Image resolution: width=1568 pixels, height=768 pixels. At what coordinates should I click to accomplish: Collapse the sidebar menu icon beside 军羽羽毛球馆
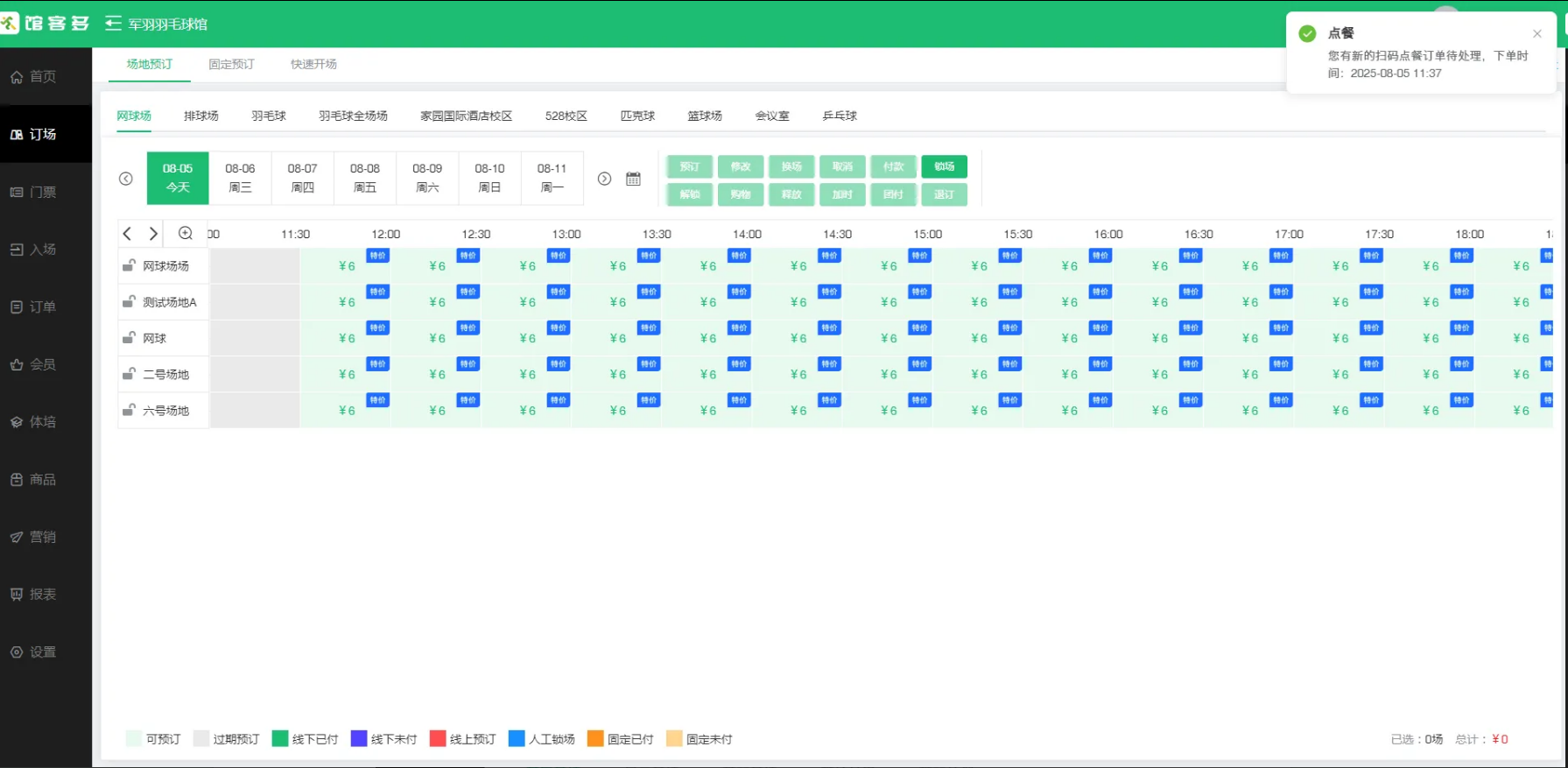113,24
